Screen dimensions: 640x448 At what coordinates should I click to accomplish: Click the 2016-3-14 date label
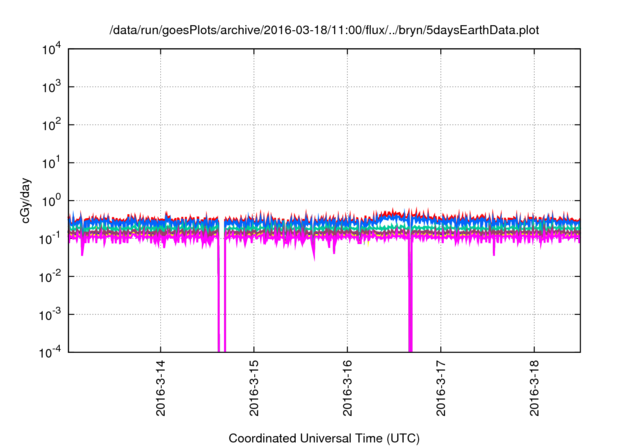161,388
